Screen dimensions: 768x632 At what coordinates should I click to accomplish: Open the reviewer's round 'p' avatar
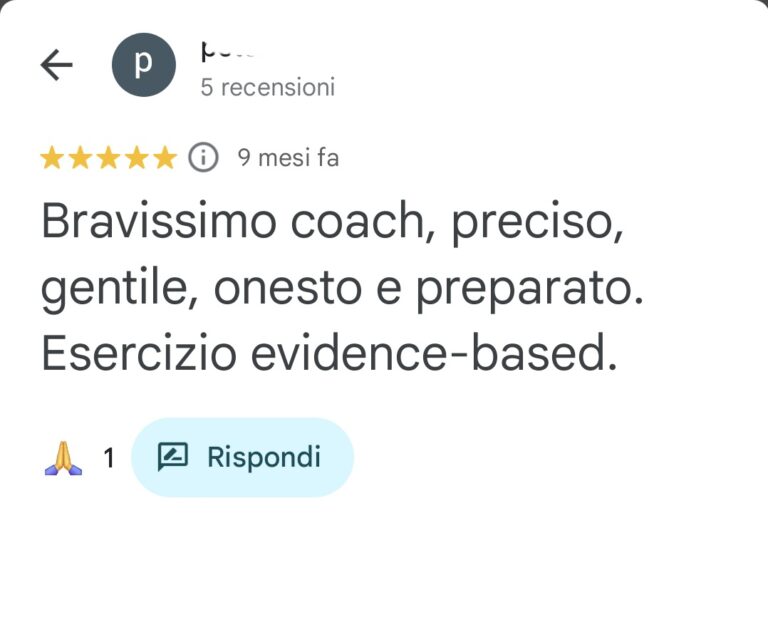[144, 64]
